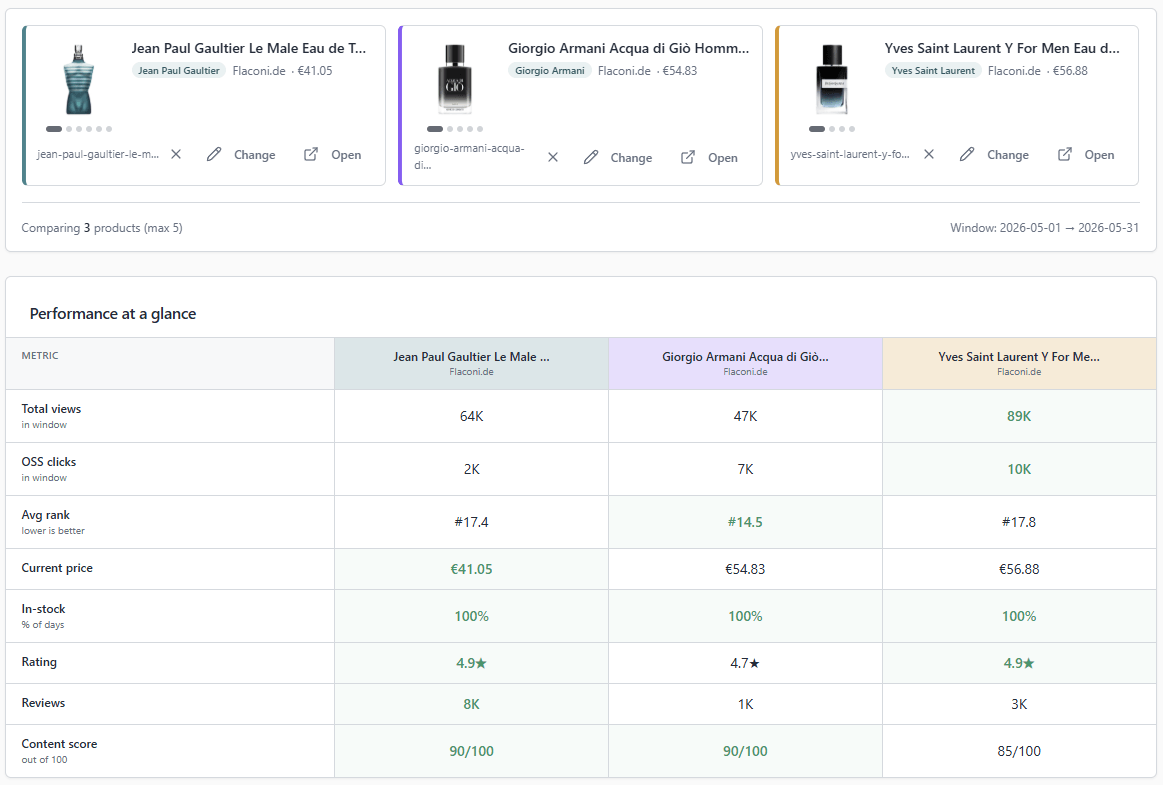
Task: Click the 89K total views value
Action: tap(1019, 416)
